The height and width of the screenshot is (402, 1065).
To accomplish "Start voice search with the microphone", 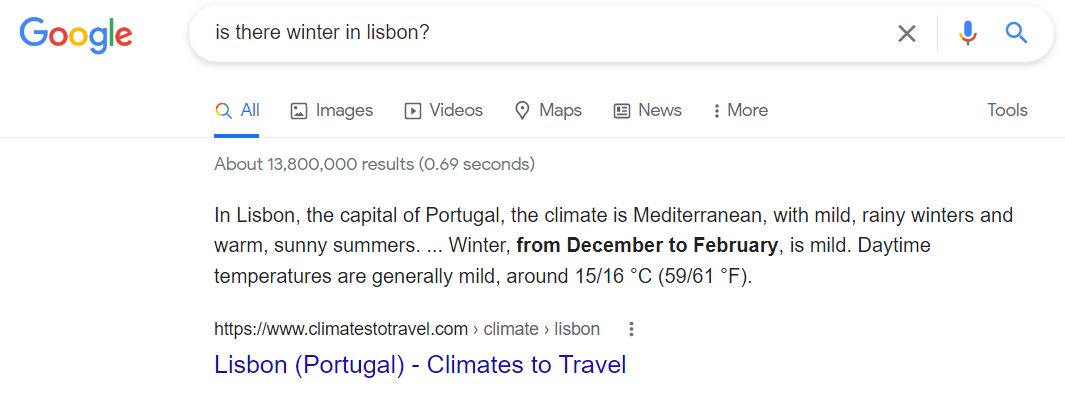I will pyautogui.click(x=967, y=34).
